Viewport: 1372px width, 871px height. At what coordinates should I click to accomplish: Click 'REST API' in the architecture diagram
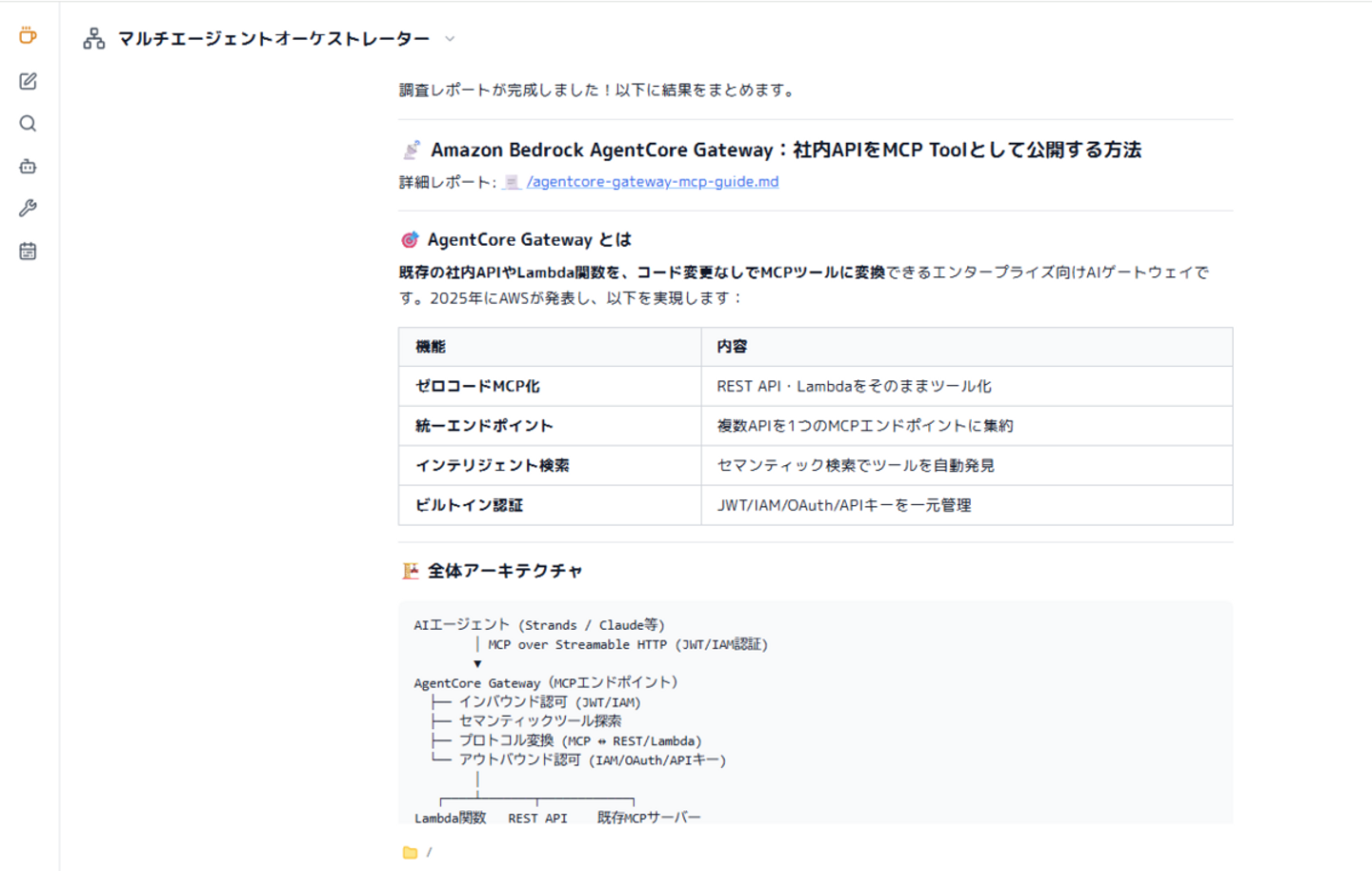click(537, 818)
